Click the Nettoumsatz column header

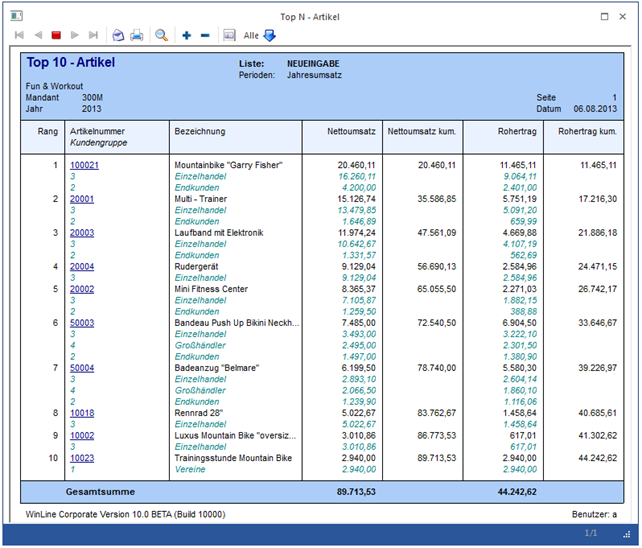(352, 132)
